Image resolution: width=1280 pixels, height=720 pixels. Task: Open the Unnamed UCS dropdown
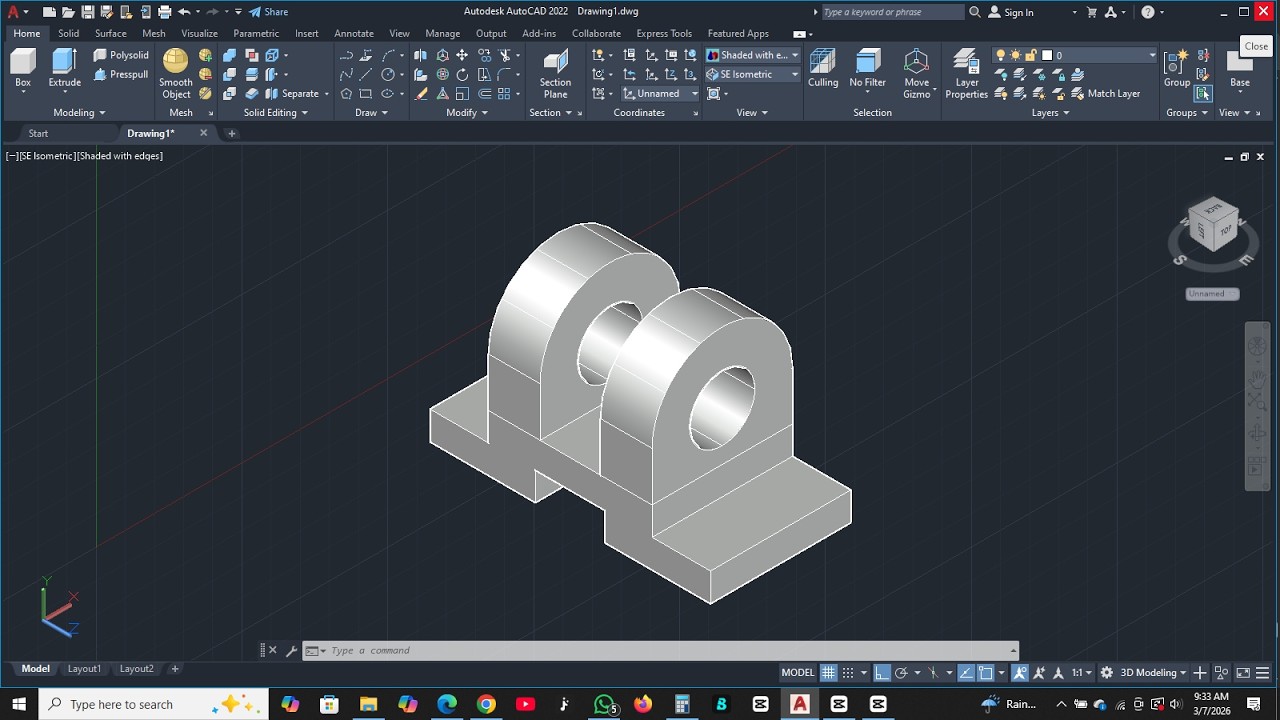coord(661,93)
